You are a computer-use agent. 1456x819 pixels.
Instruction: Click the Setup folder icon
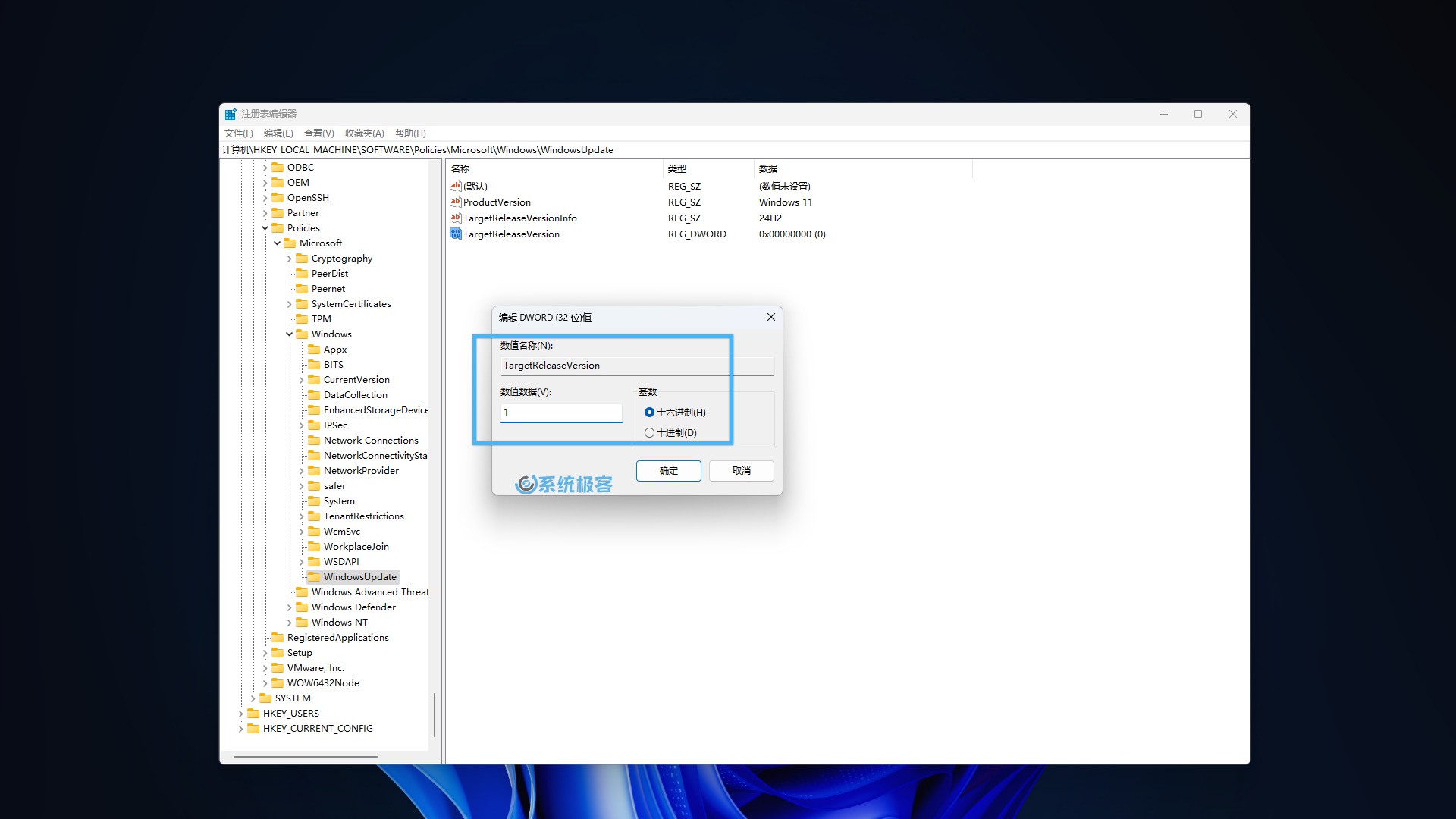pos(278,653)
